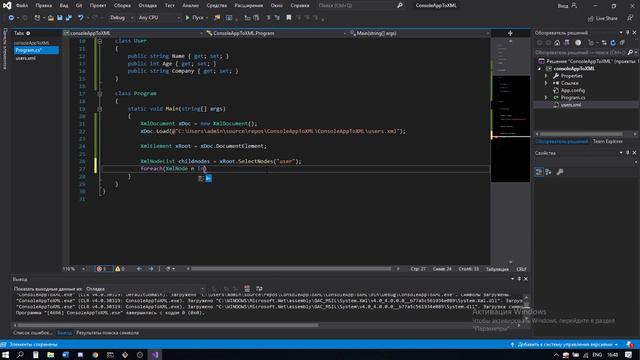This screenshot has width=640, height=360.
Task: Click the Property Pages wrench icon
Action: (560, 172)
